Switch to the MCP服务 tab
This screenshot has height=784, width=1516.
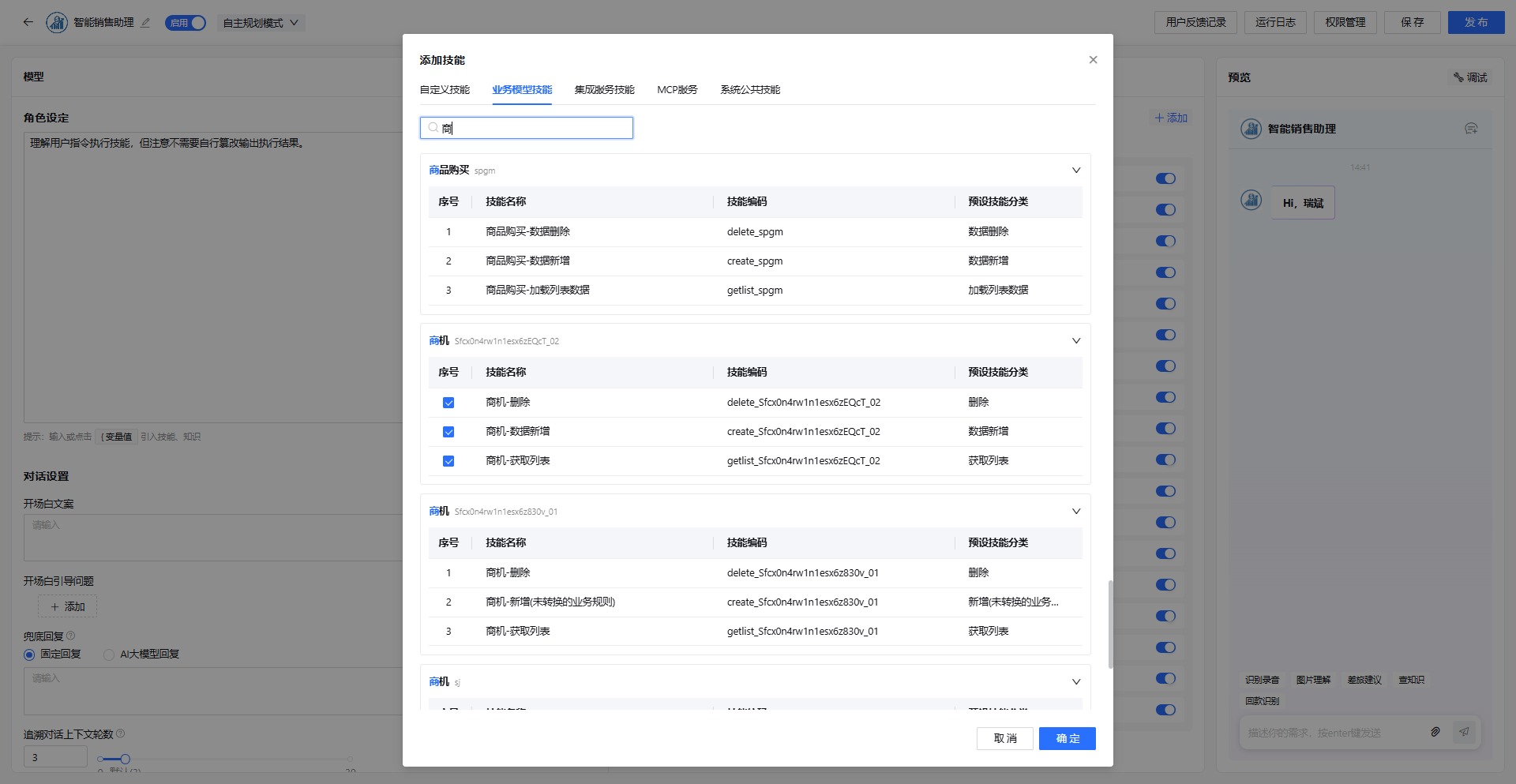(677, 90)
